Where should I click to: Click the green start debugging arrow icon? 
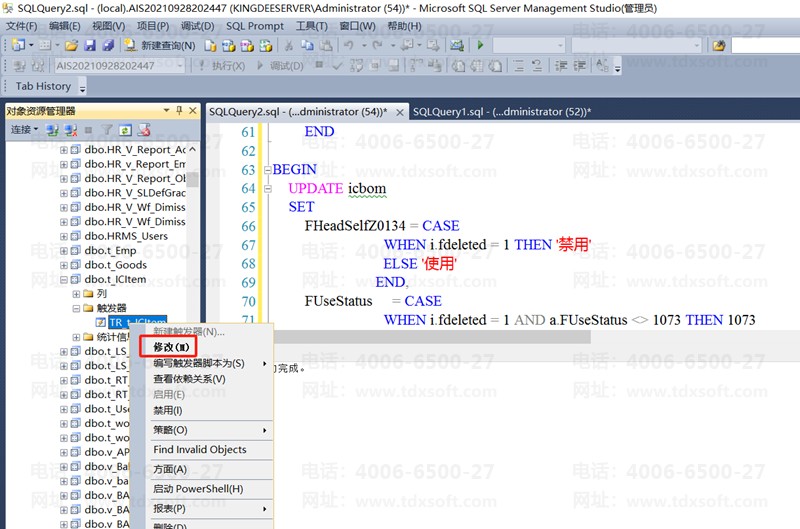(481, 45)
